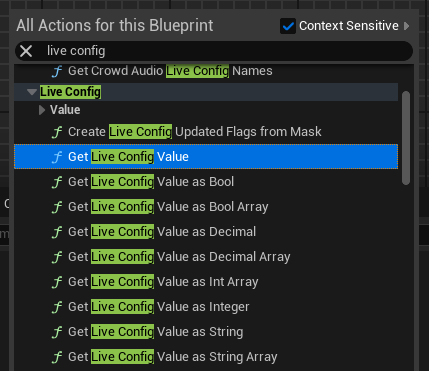Collapse the Live Config category
The width and height of the screenshot is (429, 371).
click(32, 92)
